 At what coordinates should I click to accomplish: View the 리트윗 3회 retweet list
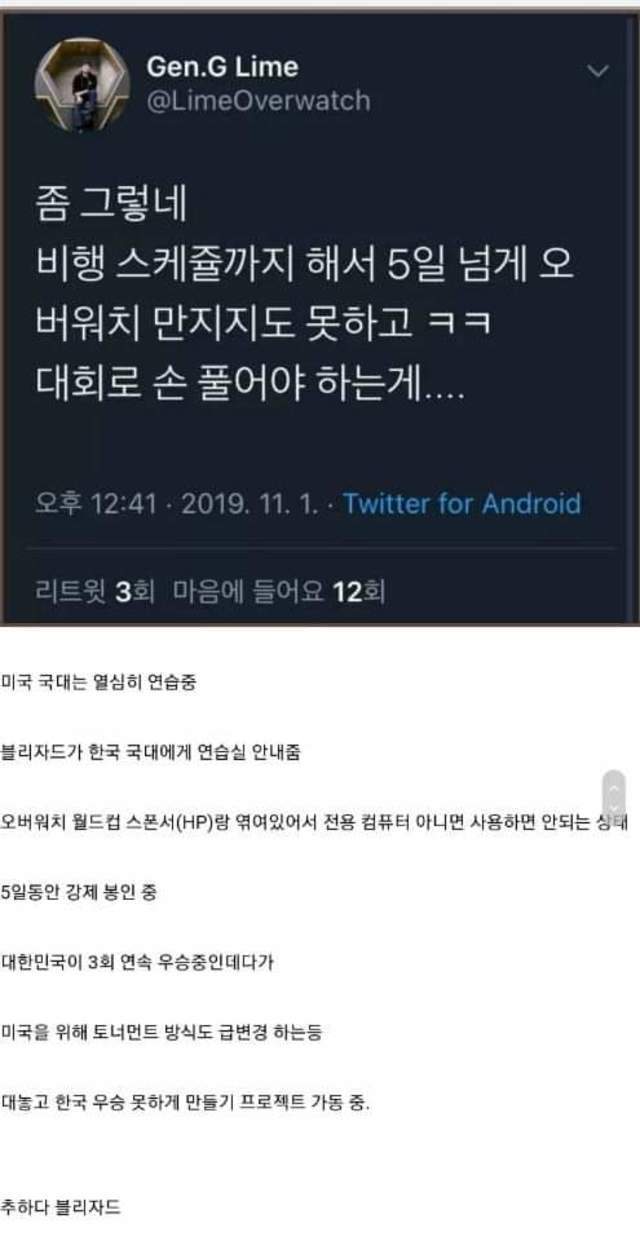click(94, 591)
